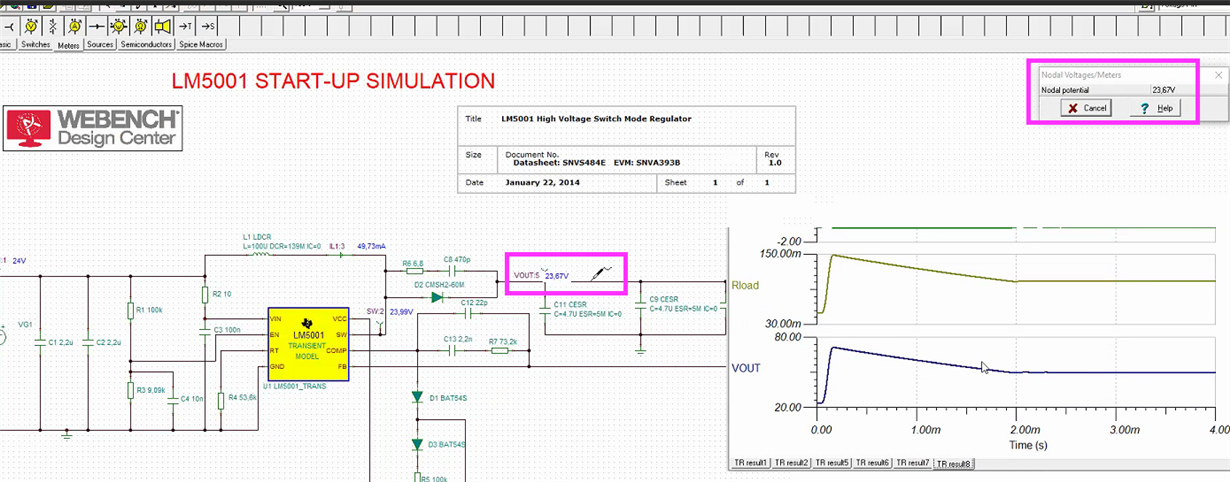Select the Ammeter component icon
This screenshot has height=482, width=1230.
(x=75, y=25)
